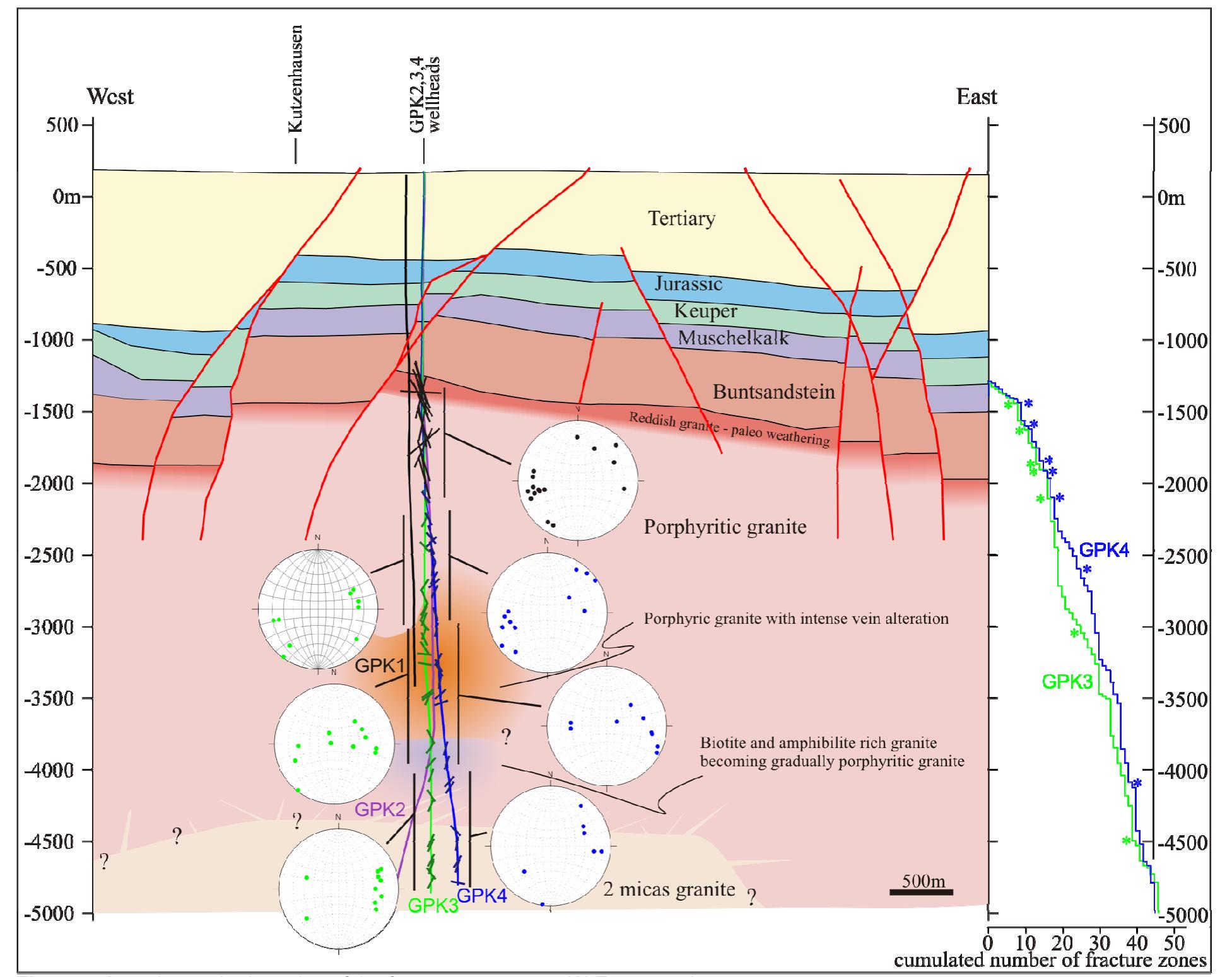Click the 'GPK2,3,4 wellheads' label
The height and width of the screenshot is (977, 1232).
click(x=424, y=94)
